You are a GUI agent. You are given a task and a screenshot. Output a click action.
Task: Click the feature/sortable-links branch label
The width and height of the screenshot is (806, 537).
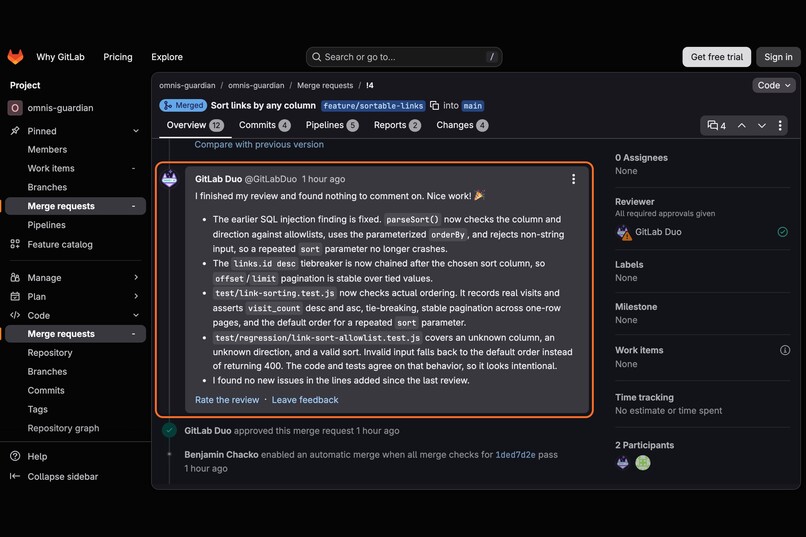tap(373, 106)
